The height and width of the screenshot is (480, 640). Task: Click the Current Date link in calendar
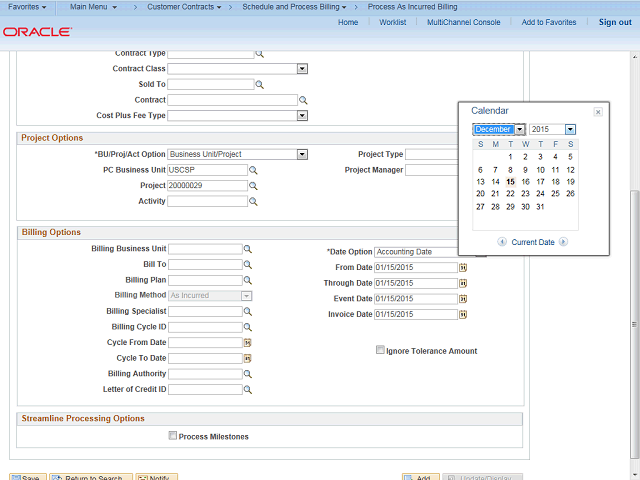532,242
